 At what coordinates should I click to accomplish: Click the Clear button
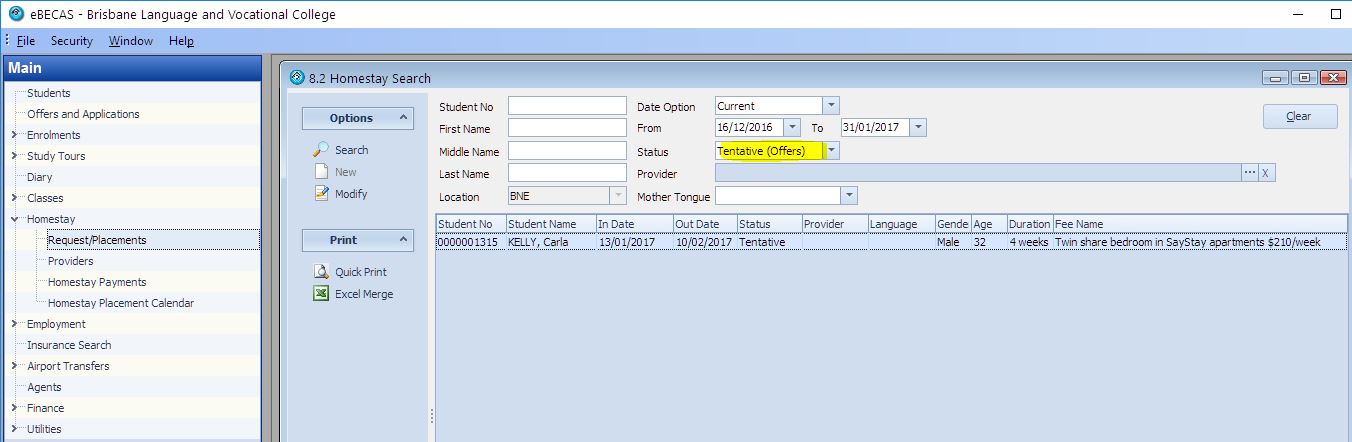point(1299,116)
